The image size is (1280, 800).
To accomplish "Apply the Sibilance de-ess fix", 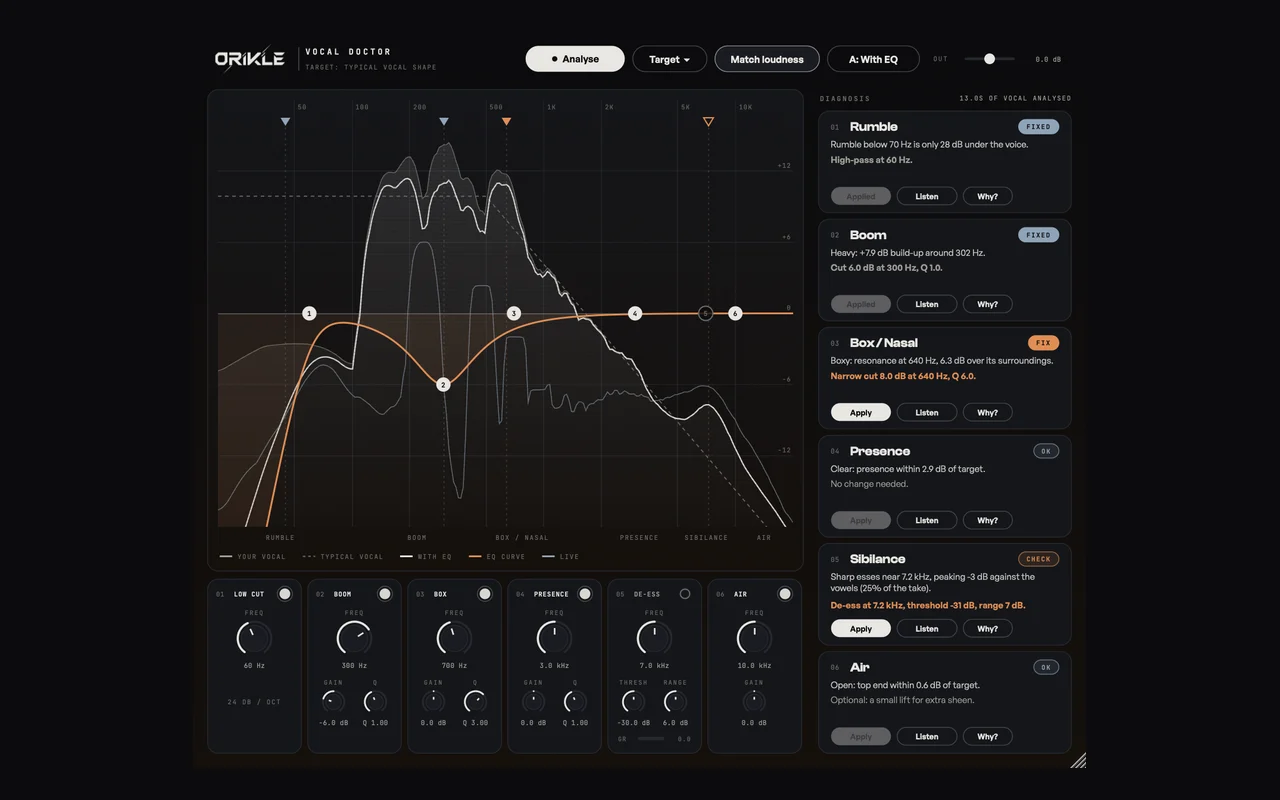I will point(861,629).
